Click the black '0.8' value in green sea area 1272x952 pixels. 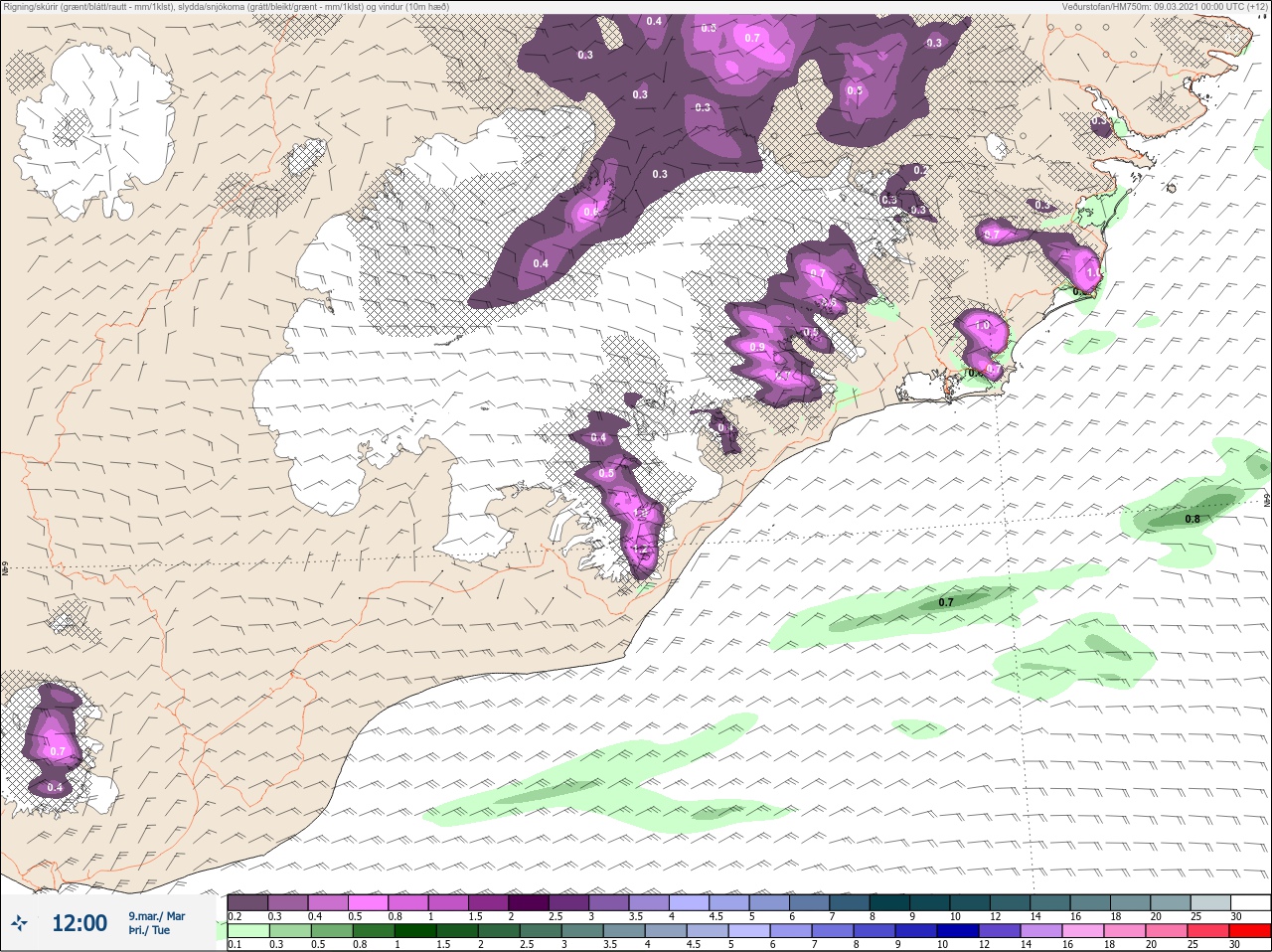point(1192,519)
